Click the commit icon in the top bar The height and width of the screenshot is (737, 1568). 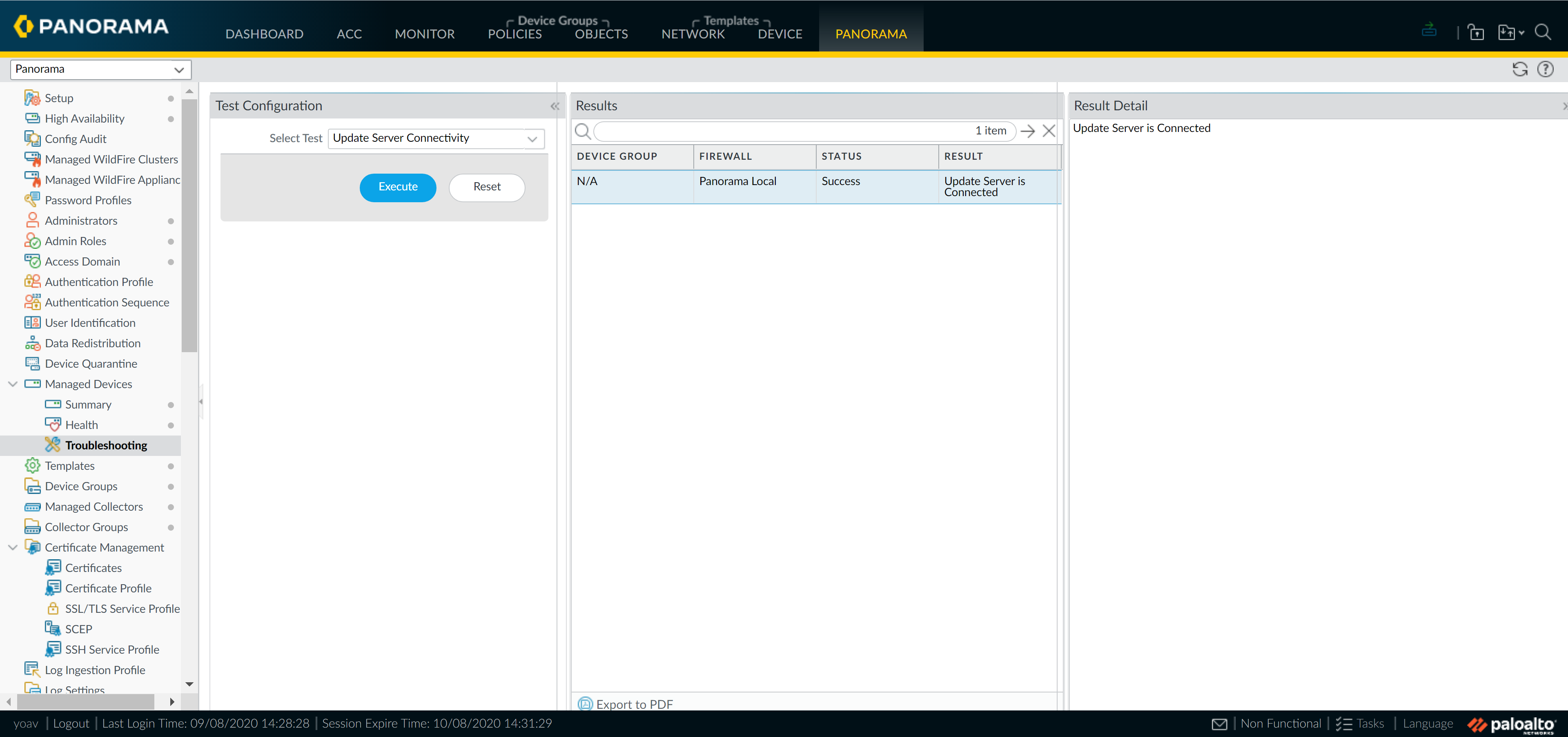[1429, 30]
